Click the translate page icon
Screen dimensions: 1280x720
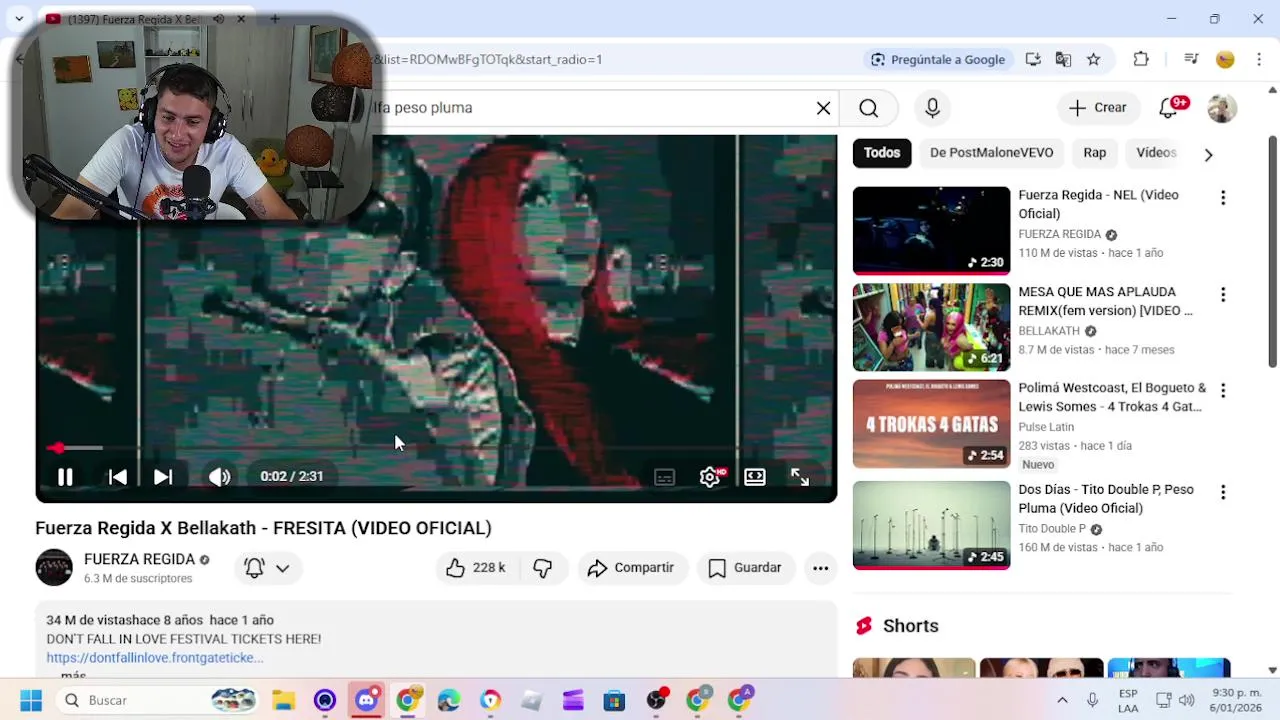pyautogui.click(x=1063, y=60)
